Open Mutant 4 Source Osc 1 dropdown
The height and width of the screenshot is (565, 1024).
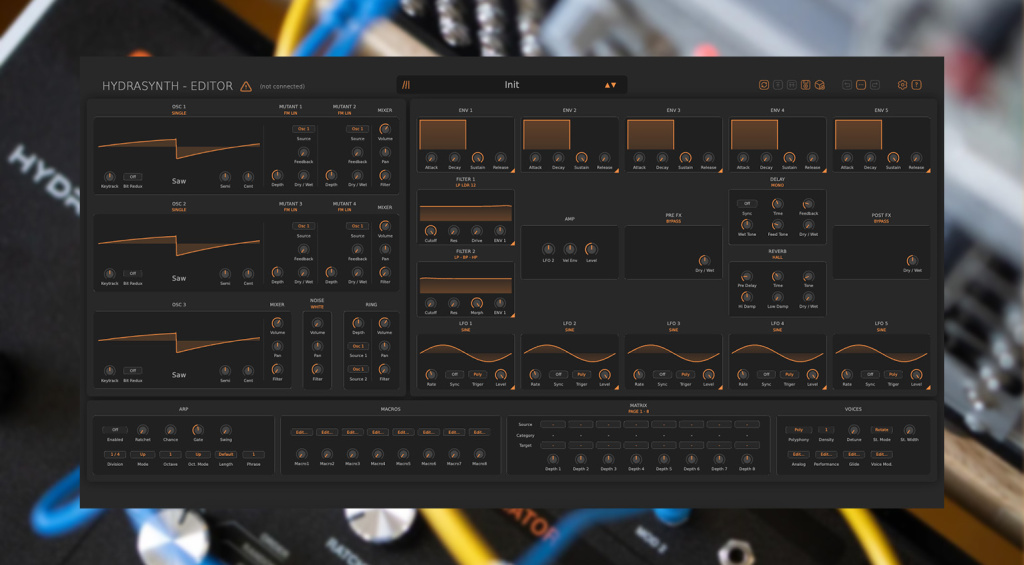point(357,226)
